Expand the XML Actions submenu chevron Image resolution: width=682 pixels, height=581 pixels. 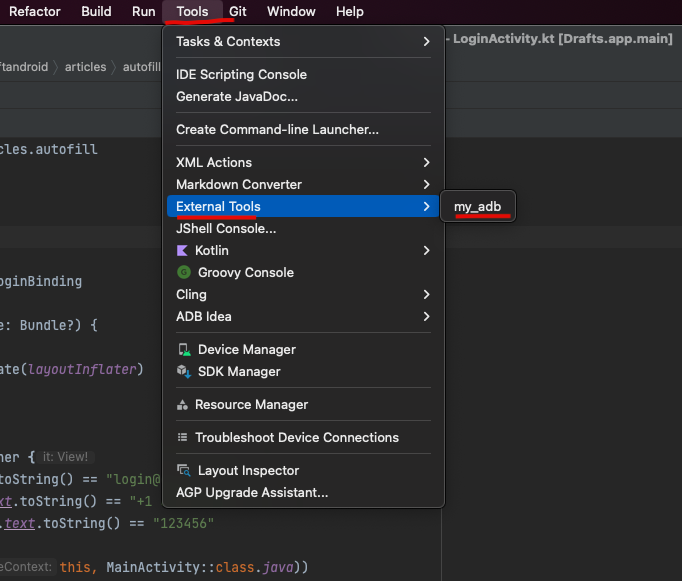[x=426, y=163]
